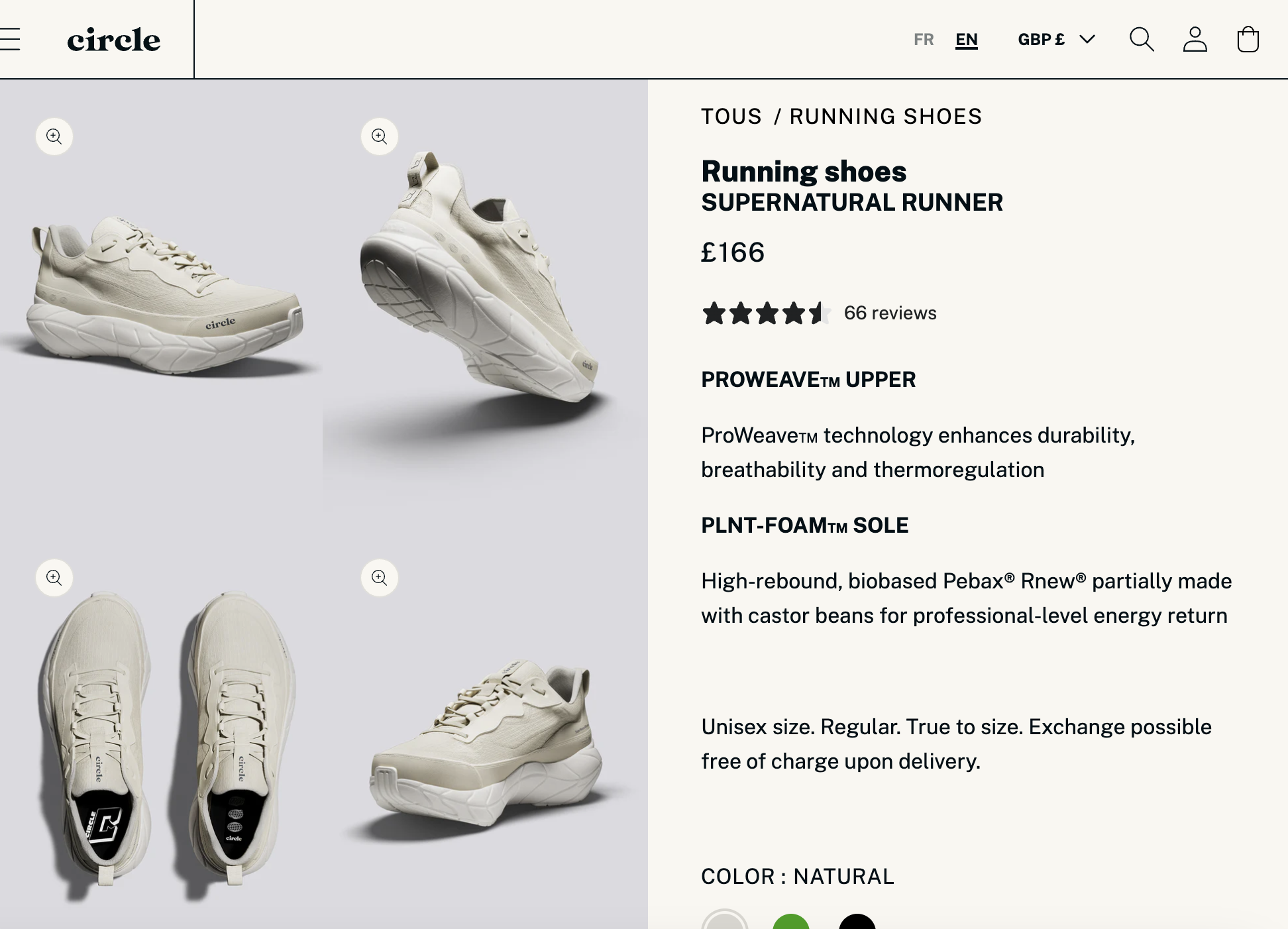Expand the GBP £ currency dropdown
1288x929 pixels.
(1056, 40)
